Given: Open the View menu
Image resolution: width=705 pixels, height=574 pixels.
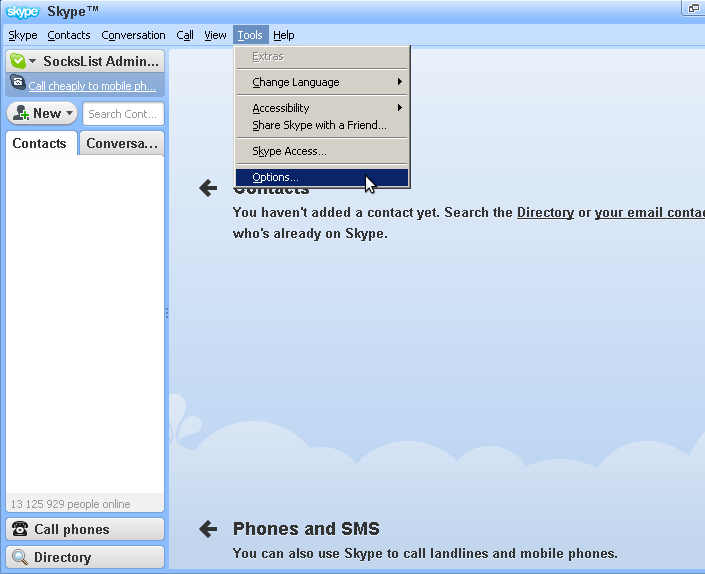Looking at the screenshot, I should coord(215,35).
